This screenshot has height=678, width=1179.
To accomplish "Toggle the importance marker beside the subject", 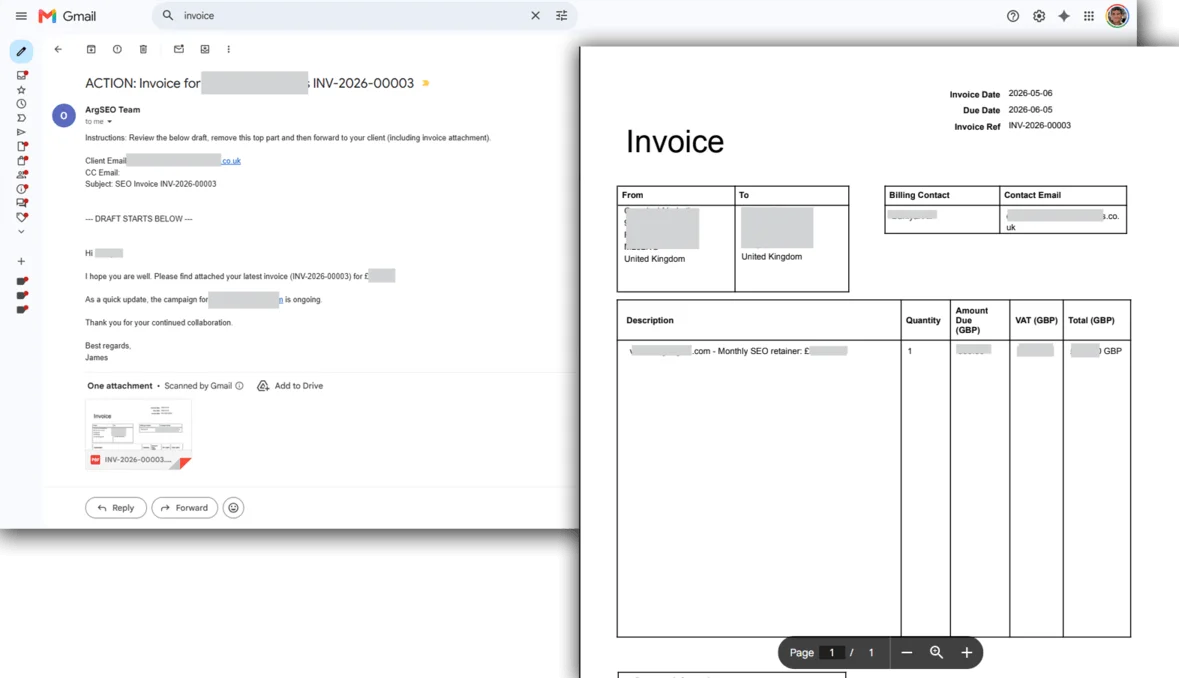I will point(426,83).
